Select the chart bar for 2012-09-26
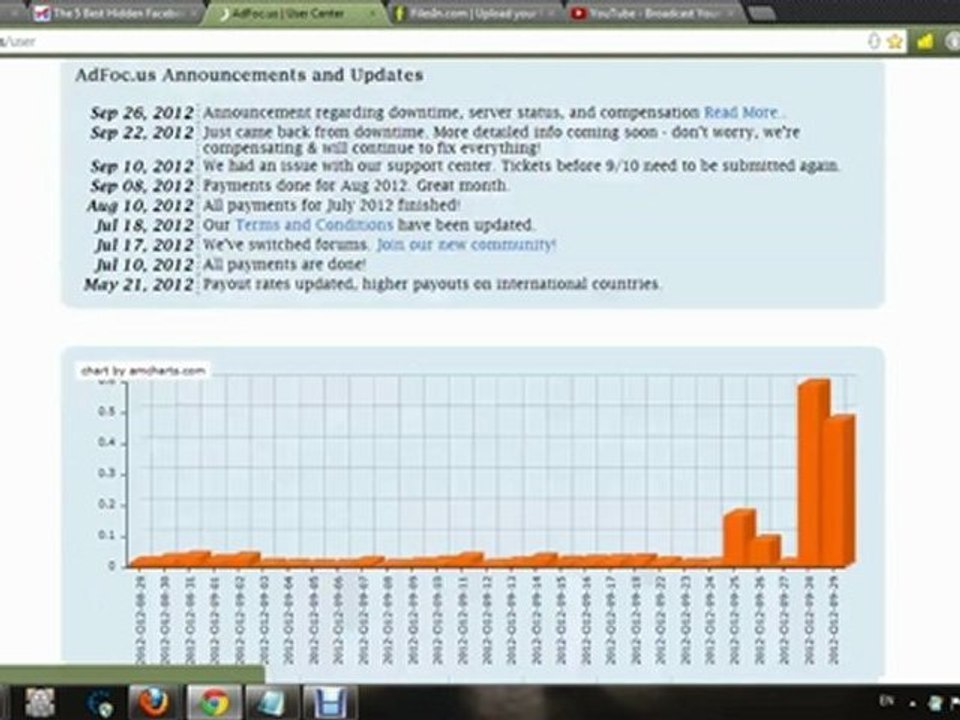Viewport: 960px width, 720px height. pos(764,550)
